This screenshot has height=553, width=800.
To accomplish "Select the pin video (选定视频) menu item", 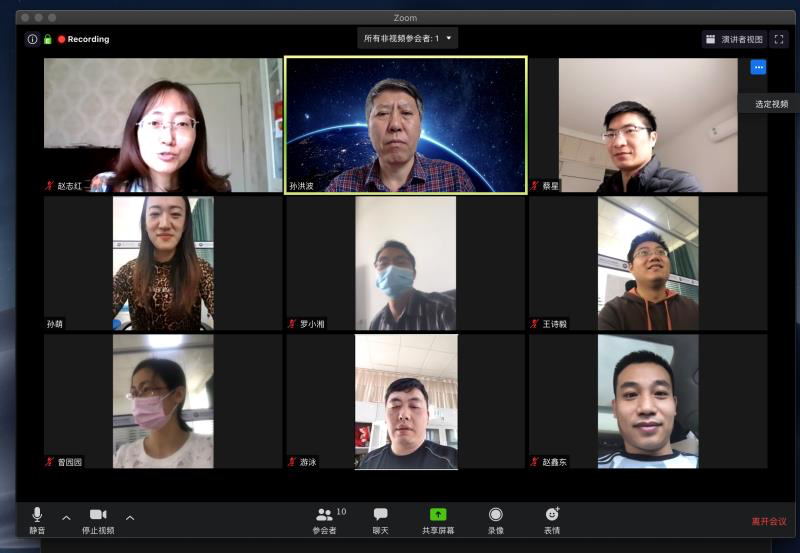I will (x=770, y=103).
